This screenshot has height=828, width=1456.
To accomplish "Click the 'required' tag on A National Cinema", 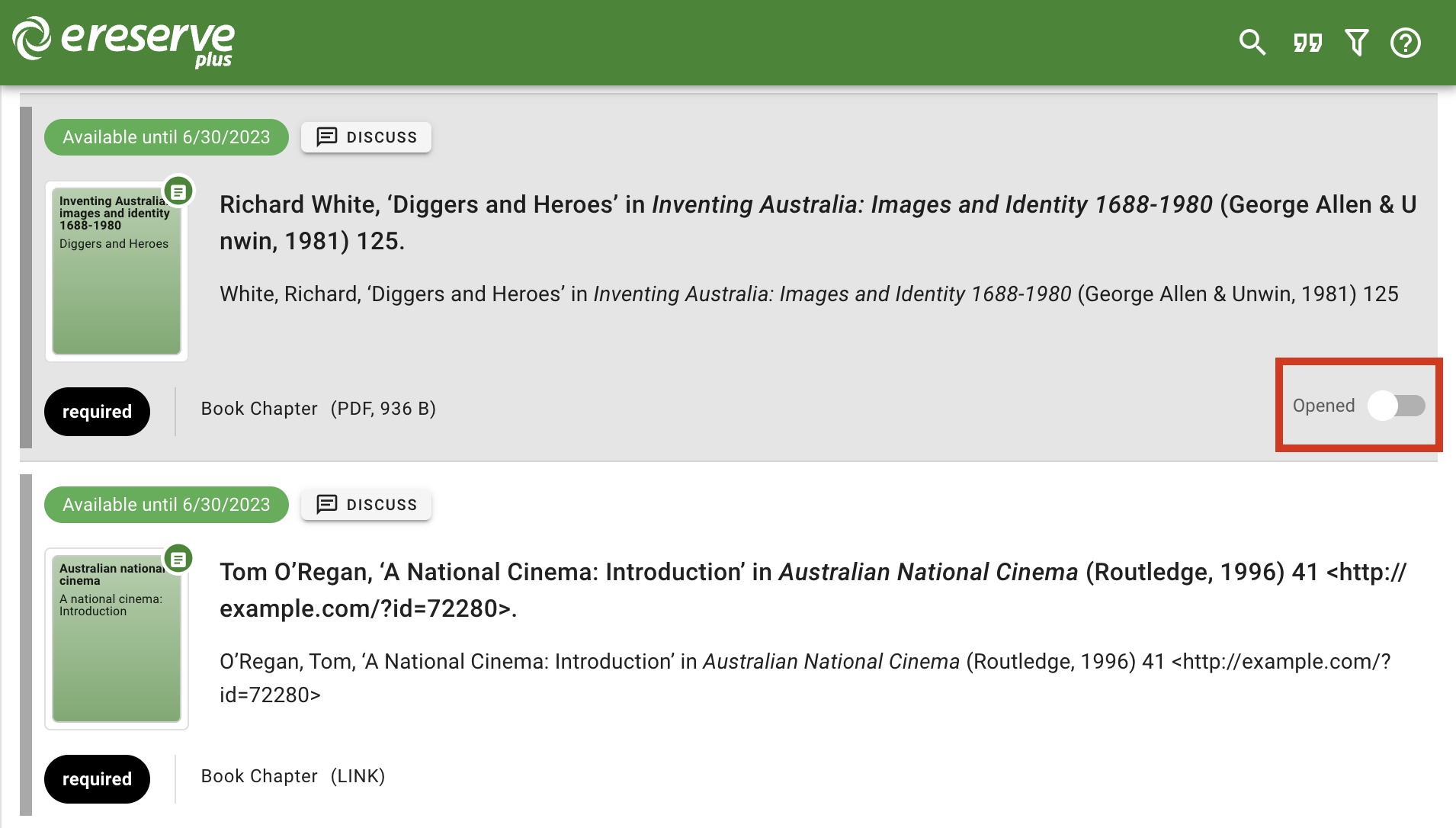I will [x=97, y=779].
